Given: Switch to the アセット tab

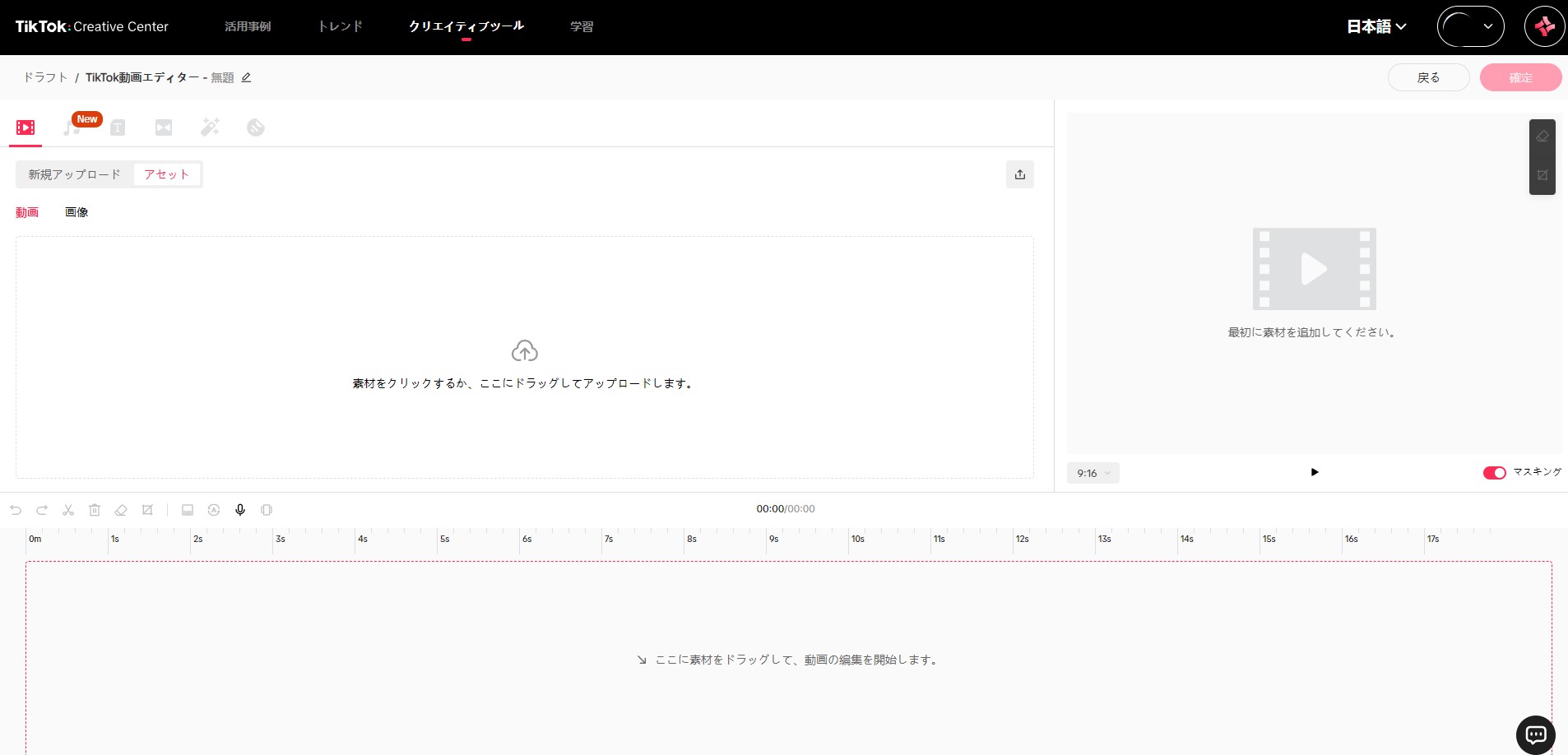Looking at the screenshot, I should pyautogui.click(x=165, y=174).
